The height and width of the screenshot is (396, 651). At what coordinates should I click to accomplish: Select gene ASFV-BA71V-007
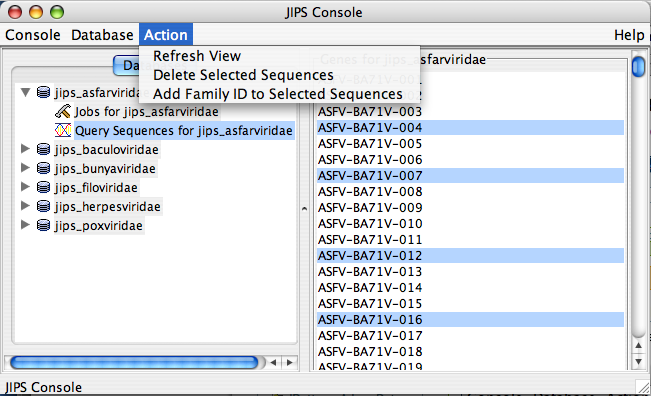(x=470, y=176)
